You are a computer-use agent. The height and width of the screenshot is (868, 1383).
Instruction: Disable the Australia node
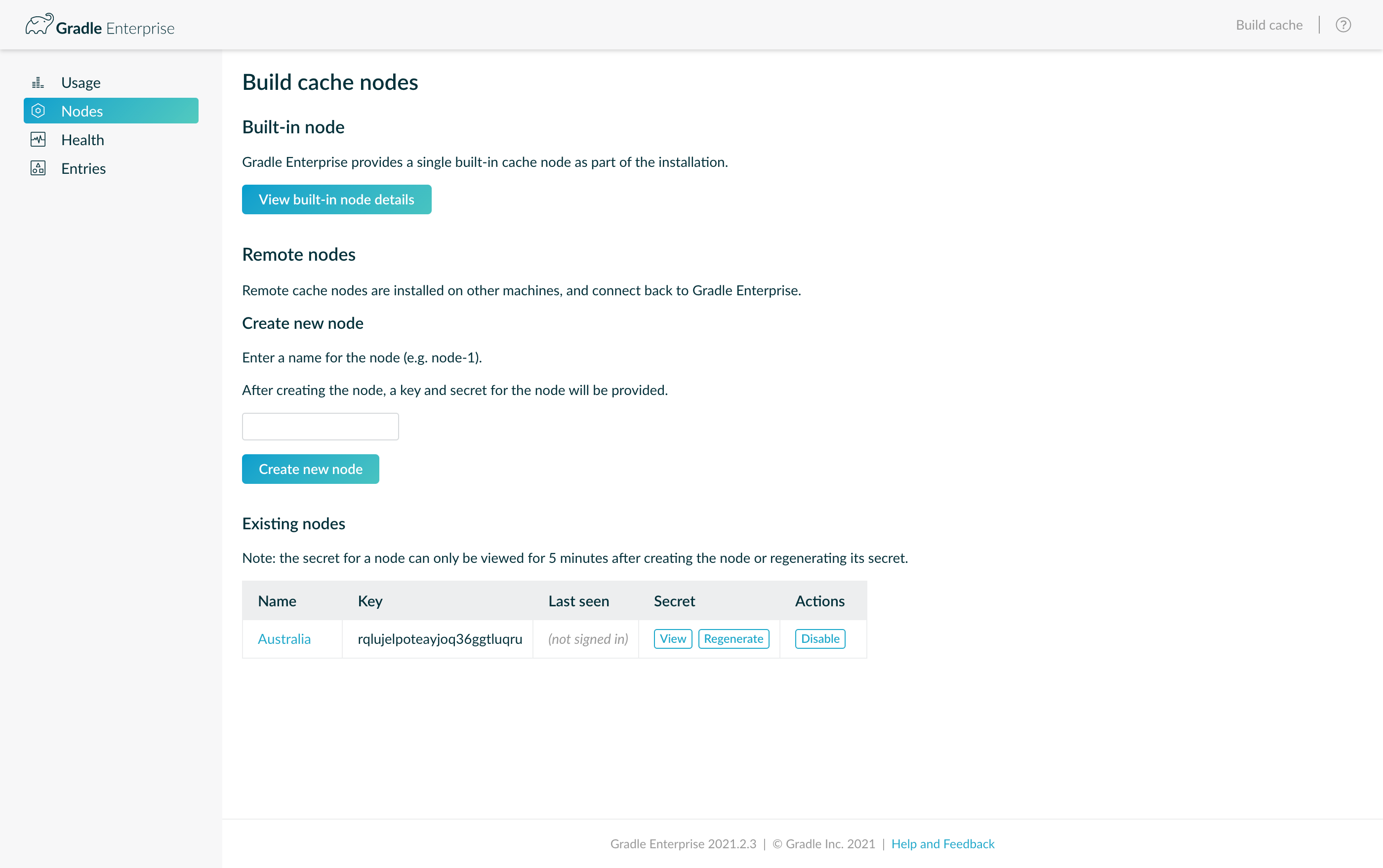pyautogui.click(x=819, y=639)
